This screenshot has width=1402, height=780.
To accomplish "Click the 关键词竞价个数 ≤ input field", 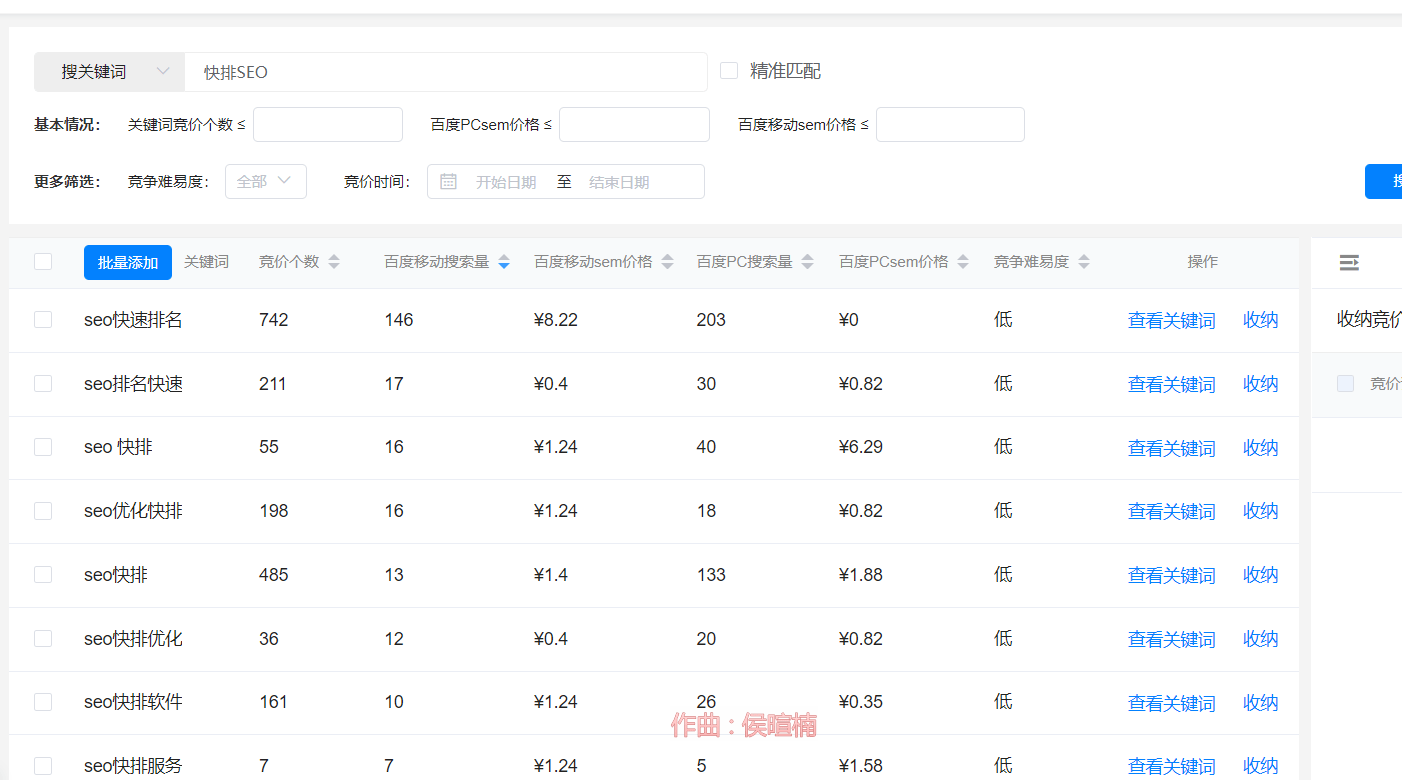I will click(328, 124).
